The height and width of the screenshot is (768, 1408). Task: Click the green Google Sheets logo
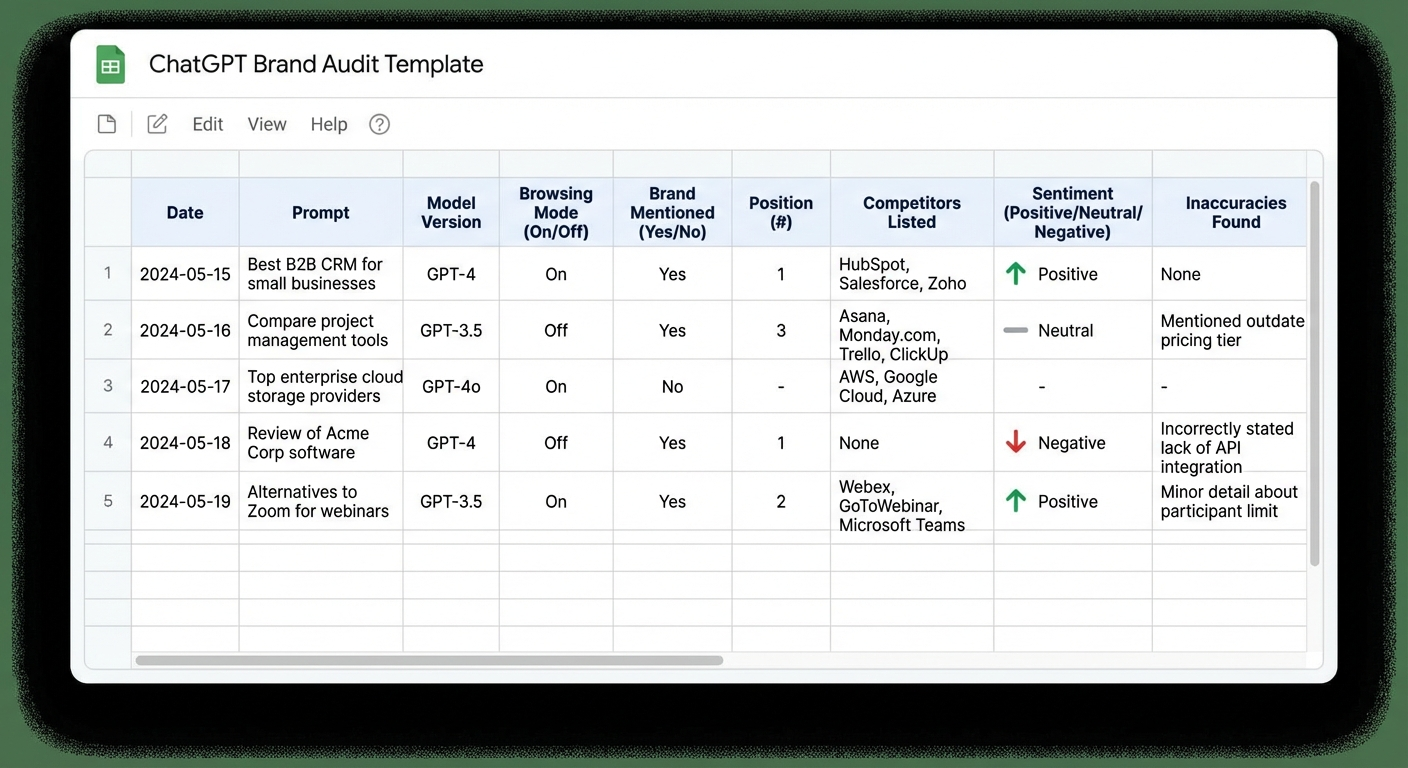pyautogui.click(x=110, y=63)
